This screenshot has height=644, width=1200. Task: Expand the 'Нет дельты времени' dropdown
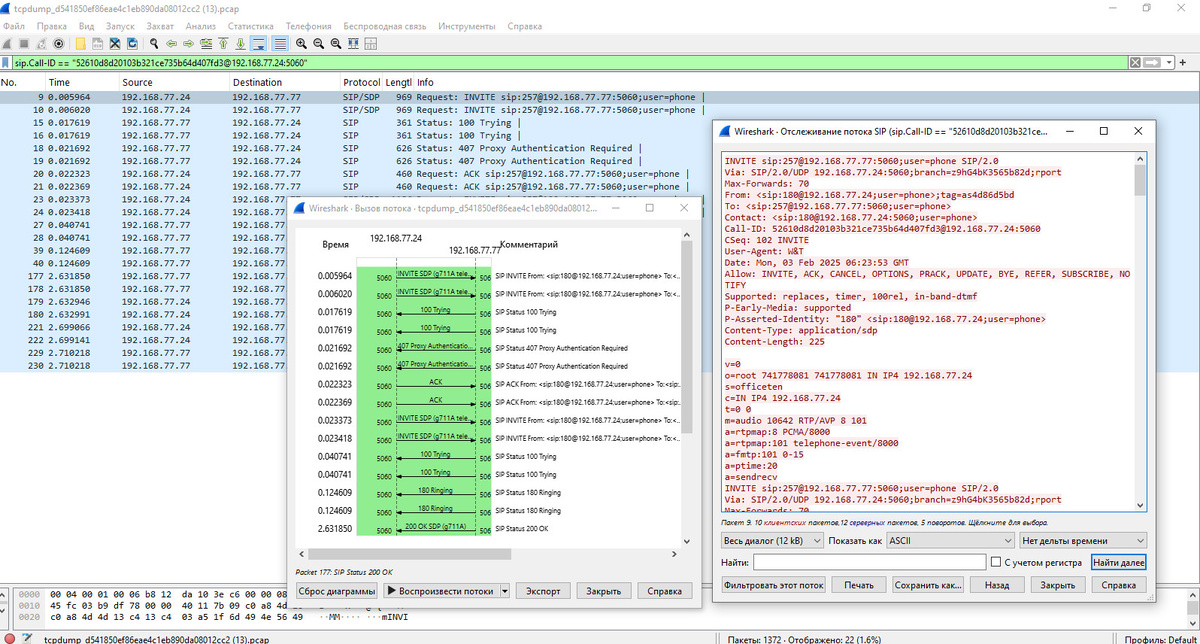coord(1083,540)
